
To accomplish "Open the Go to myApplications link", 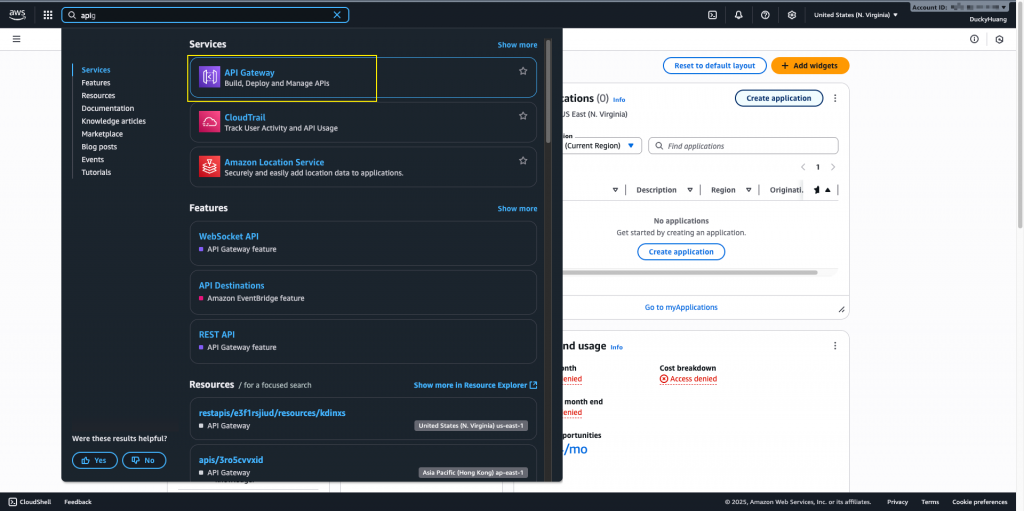I will (681, 307).
